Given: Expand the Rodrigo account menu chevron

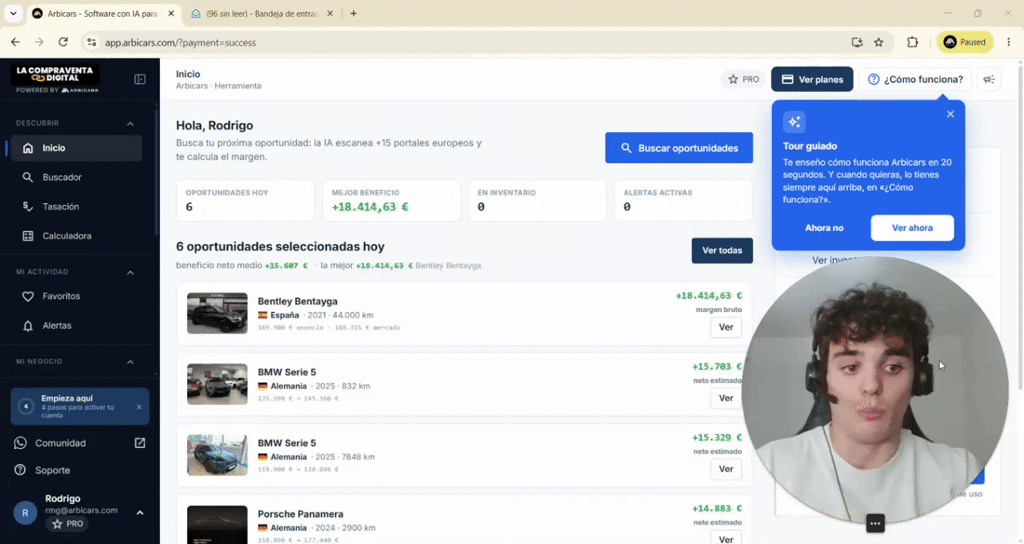Looking at the screenshot, I should click(x=140, y=513).
